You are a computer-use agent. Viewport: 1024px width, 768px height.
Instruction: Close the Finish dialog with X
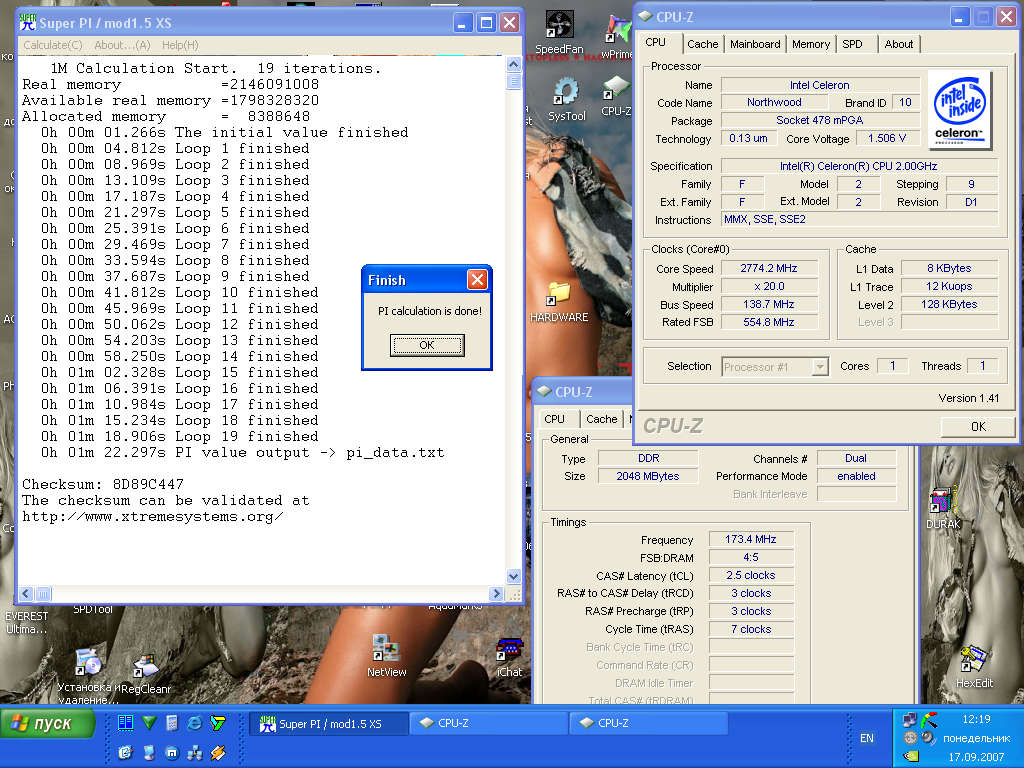point(477,280)
